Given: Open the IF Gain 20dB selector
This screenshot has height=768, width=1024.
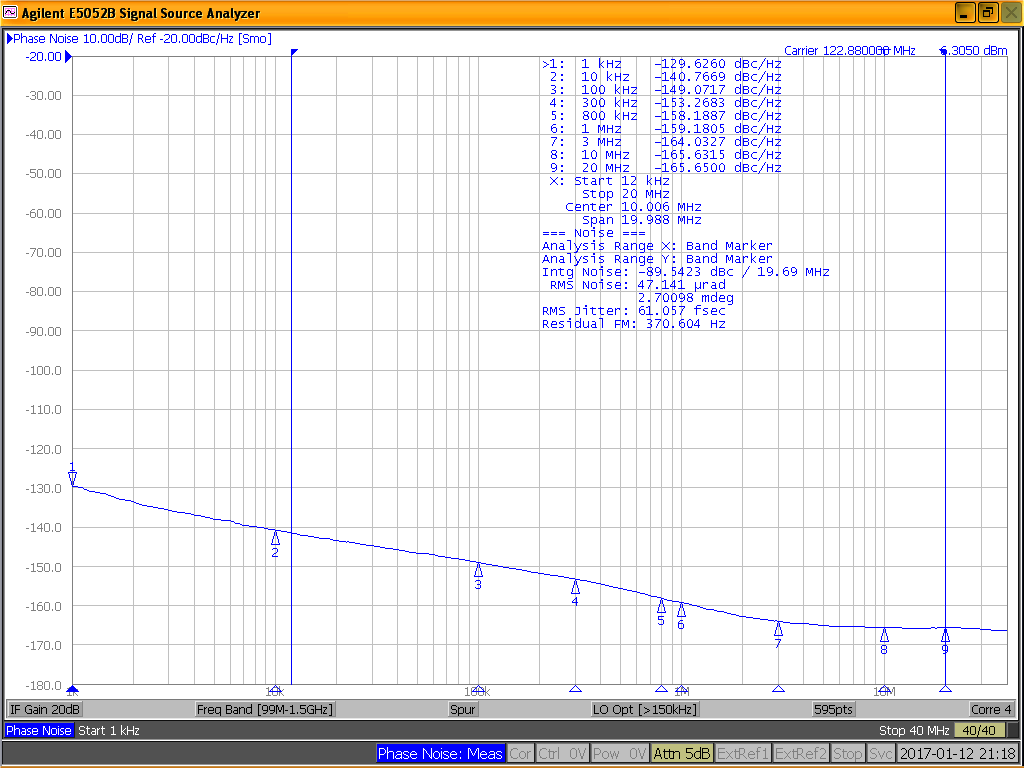Looking at the screenshot, I should tap(44, 708).
